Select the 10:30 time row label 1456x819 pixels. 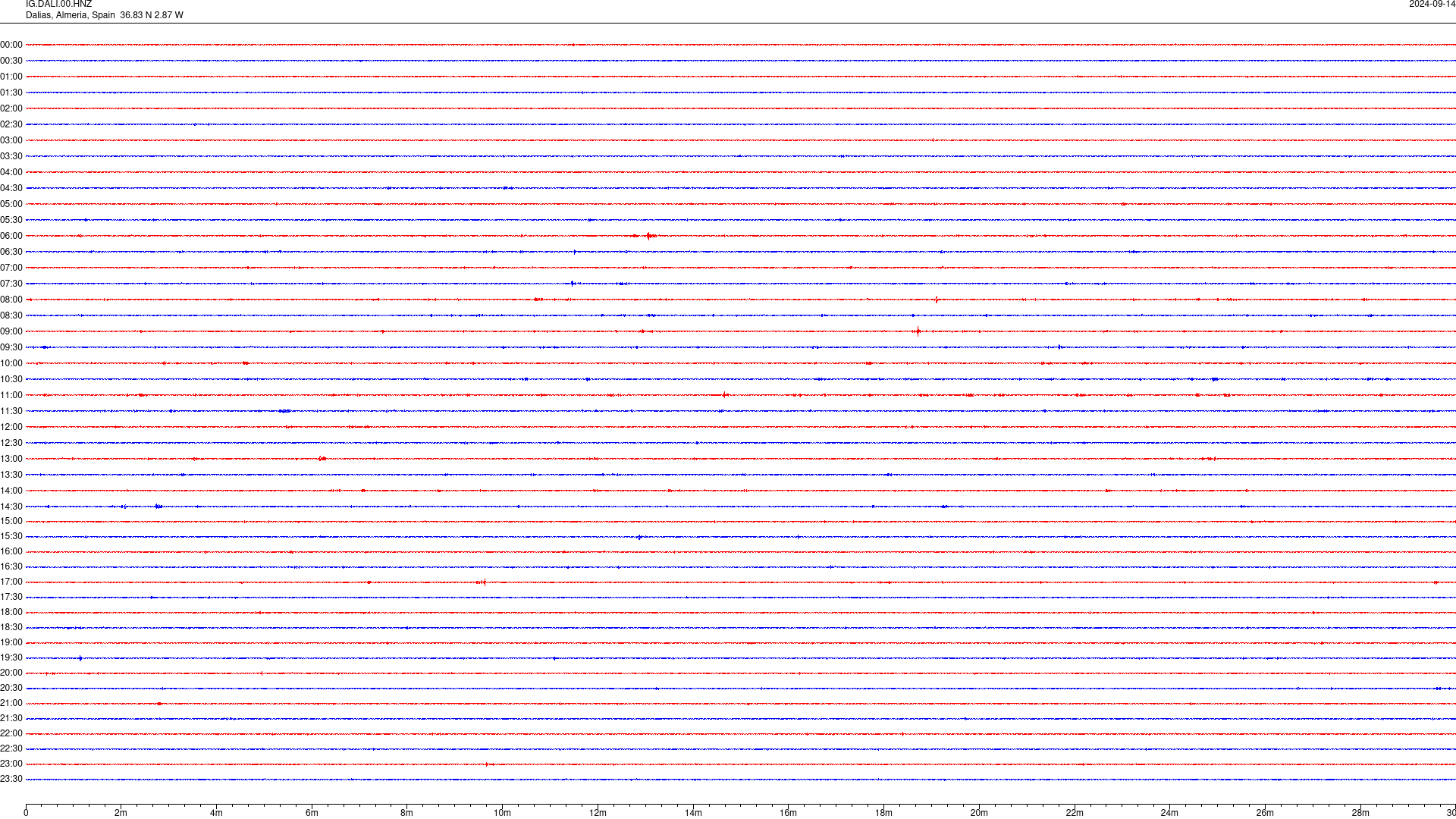[x=11, y=379]
